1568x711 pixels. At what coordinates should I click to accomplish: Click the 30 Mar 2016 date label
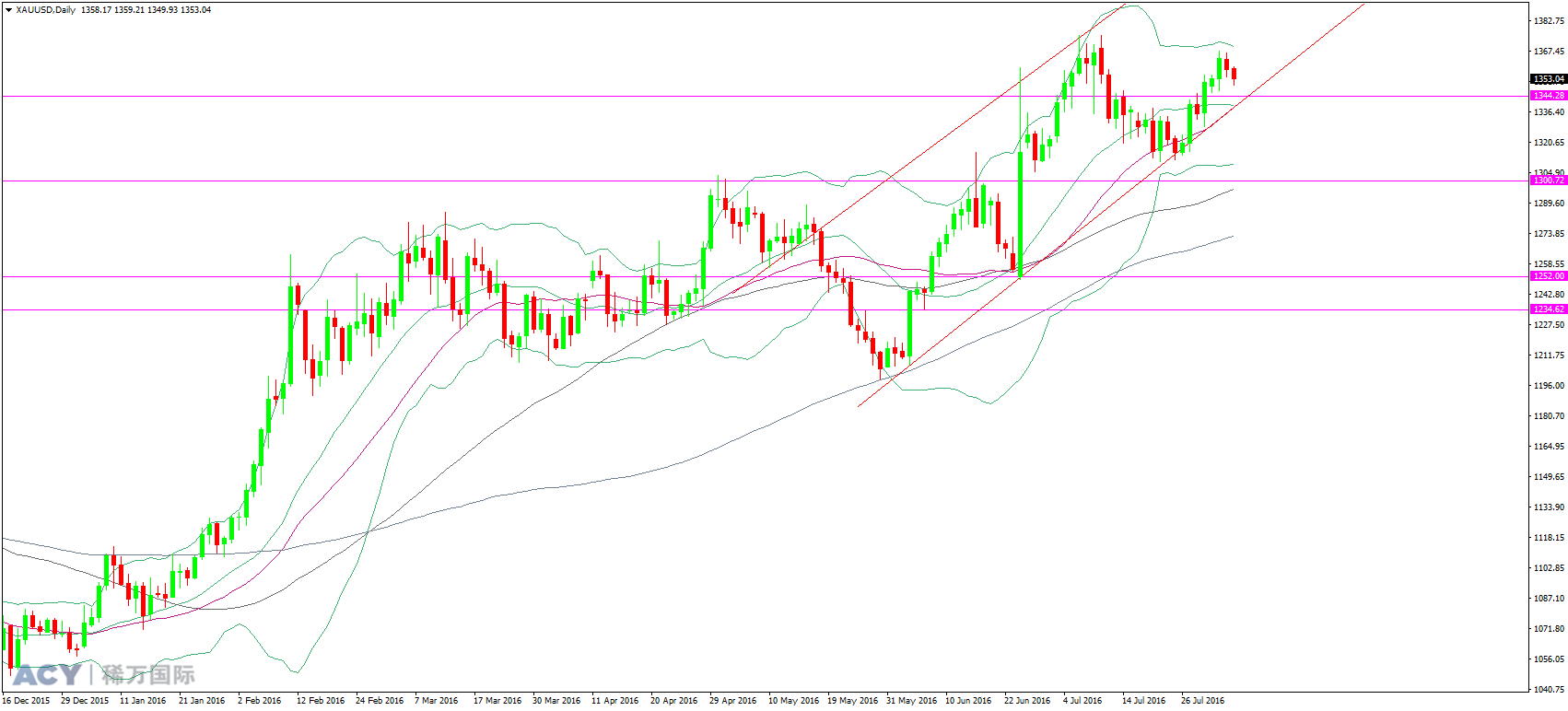click(556, 701)
